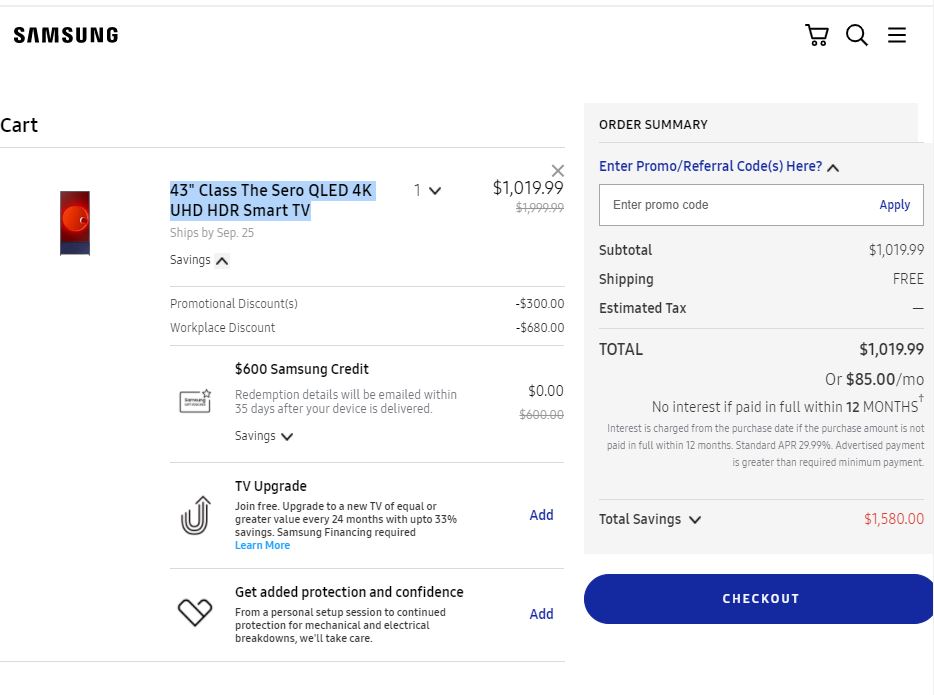Click the Samsung logo

pyautogui.click(x=65, y=34)
